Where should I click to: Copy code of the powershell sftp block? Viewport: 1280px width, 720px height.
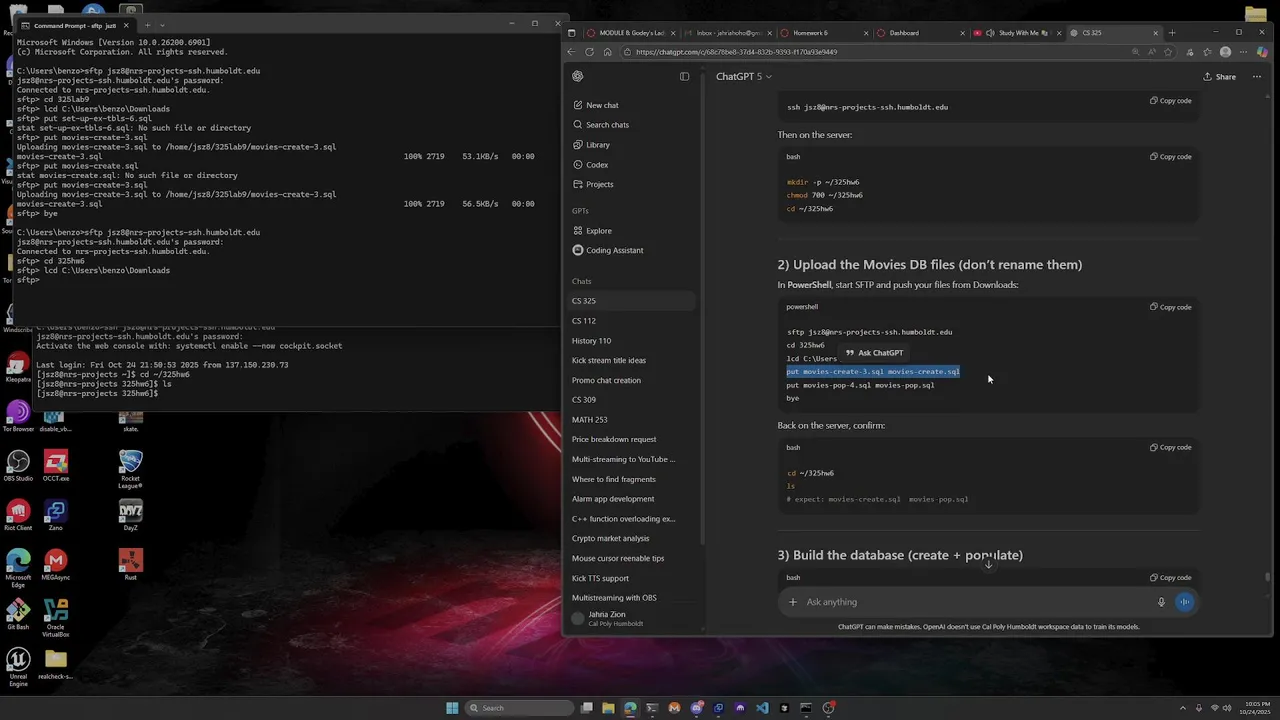tap(1170, 307)
